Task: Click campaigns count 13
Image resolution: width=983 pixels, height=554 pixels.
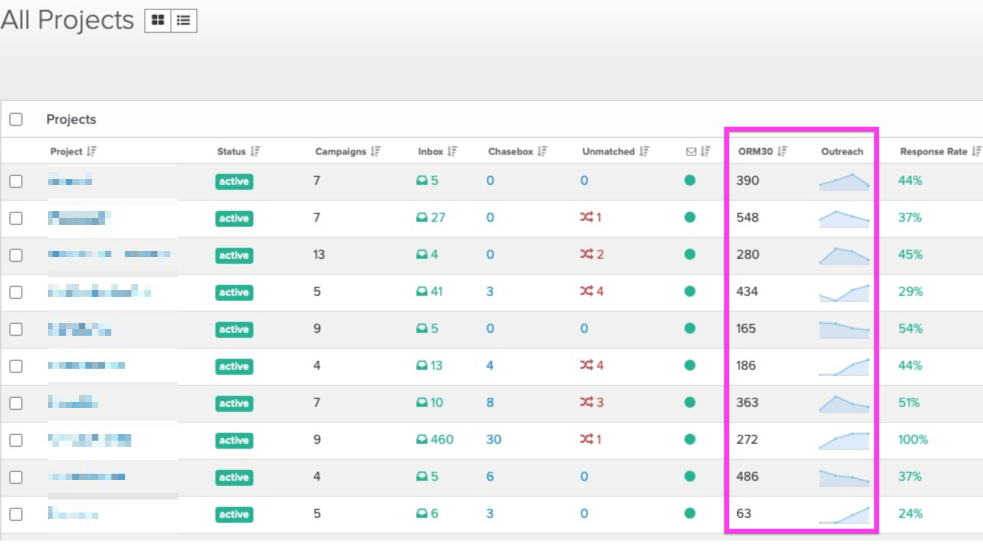Action: (x=319, y=255)
